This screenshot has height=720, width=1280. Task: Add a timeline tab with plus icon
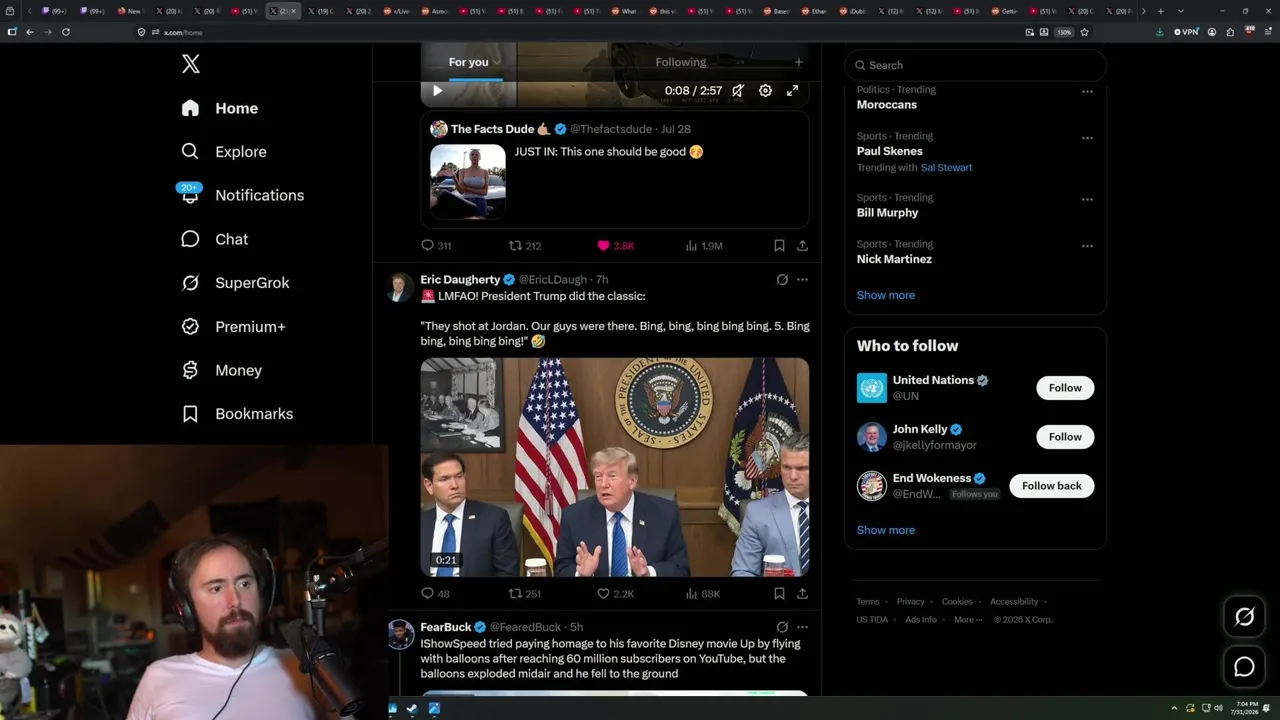(798, 62)
